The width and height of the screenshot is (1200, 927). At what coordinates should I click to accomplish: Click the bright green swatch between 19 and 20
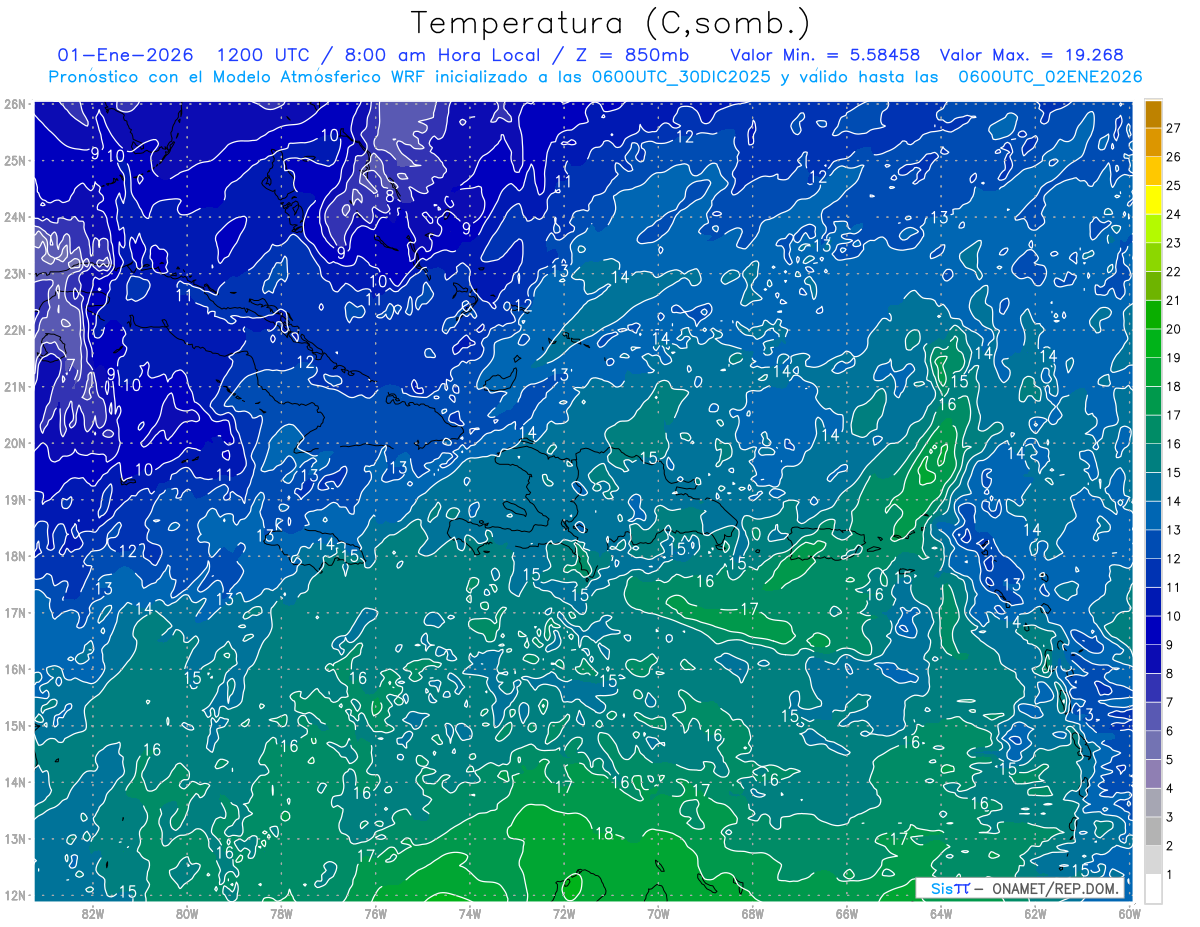click(x=1153, y=344)
